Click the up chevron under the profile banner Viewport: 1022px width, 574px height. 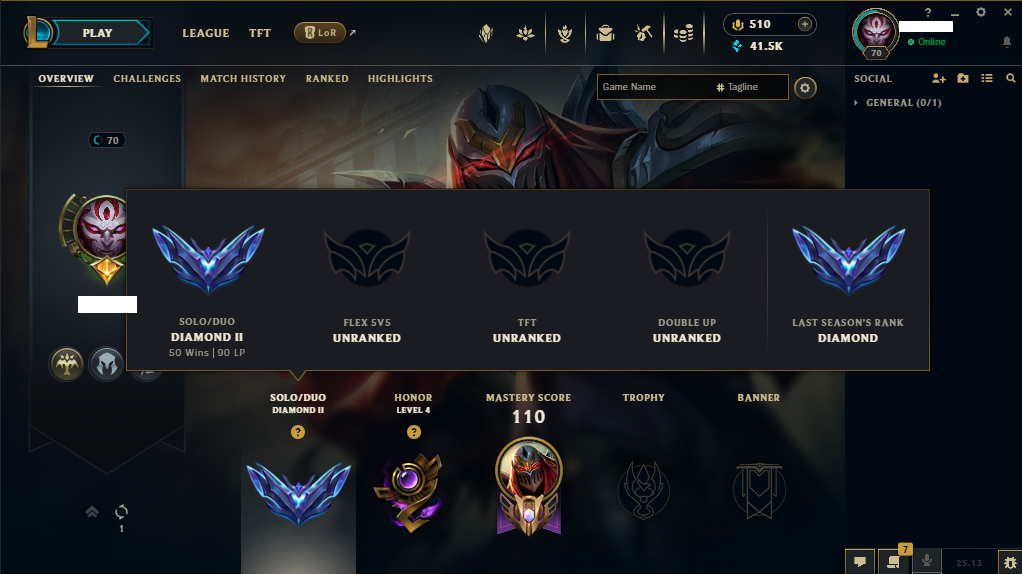click(x=92, y=512)
